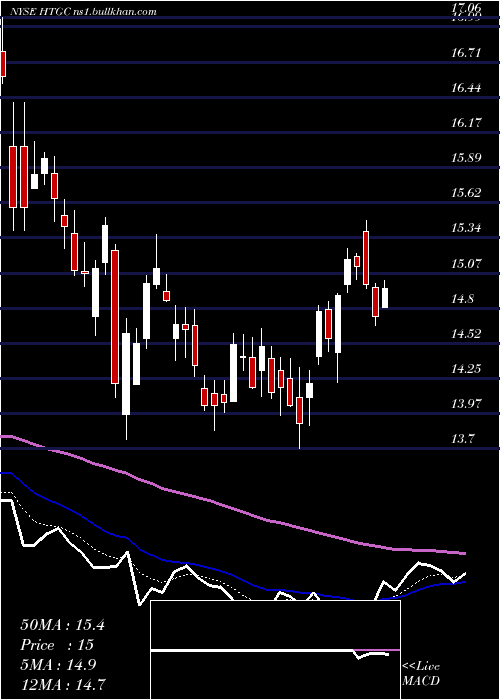Click the Price : 15 readout

[57, 645]
